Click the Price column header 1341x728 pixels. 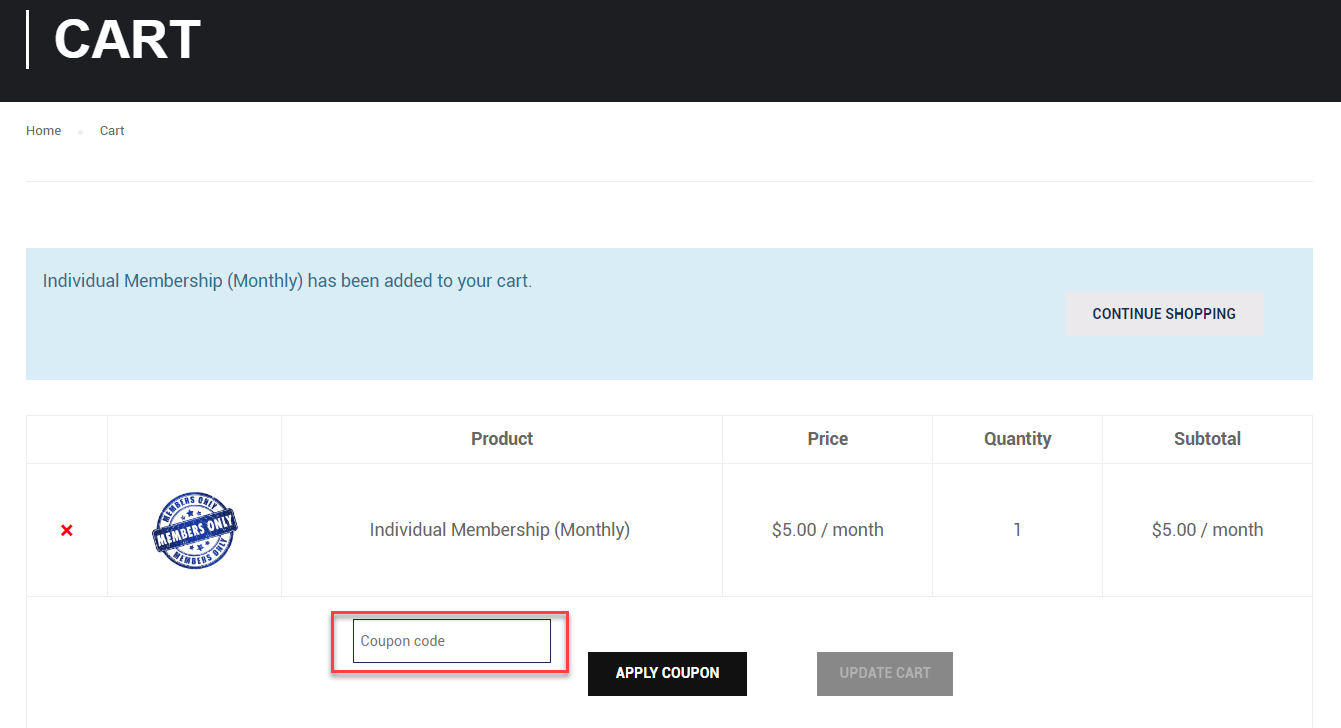[x=827, y=439]
